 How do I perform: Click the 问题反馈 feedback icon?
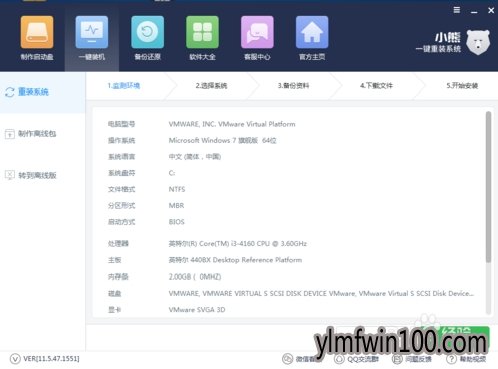coord(397,359)
